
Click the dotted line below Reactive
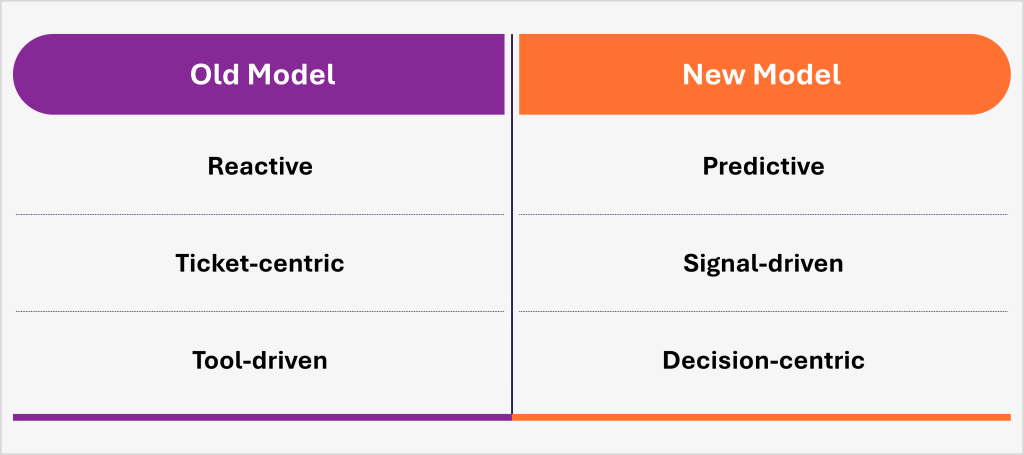[260, 214]
